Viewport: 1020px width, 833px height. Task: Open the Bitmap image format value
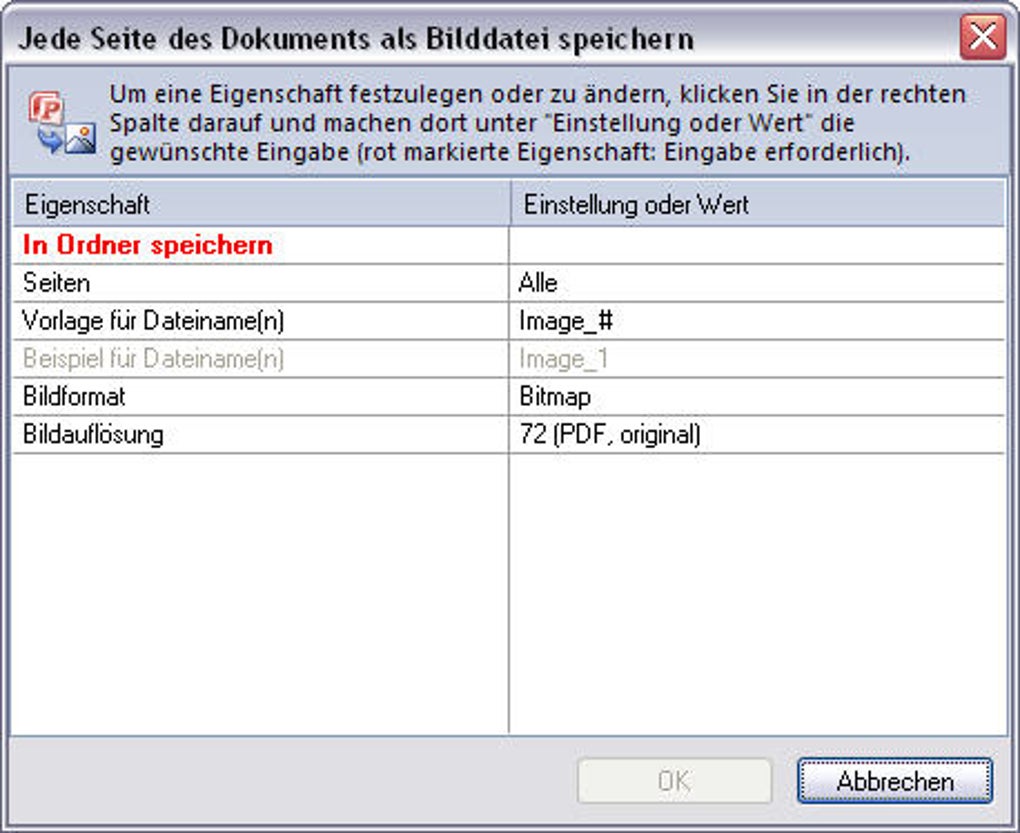[x=555, y=397]
